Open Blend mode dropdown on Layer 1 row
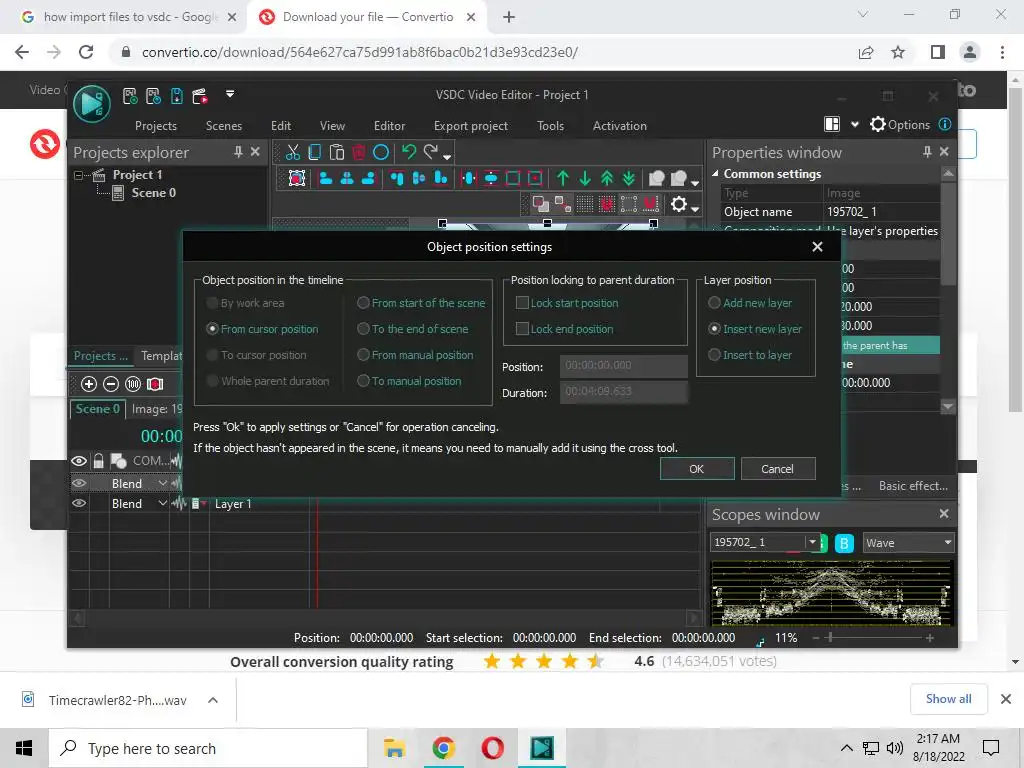1024x768 pixels. pyautogui.click(x=163, y=504)
